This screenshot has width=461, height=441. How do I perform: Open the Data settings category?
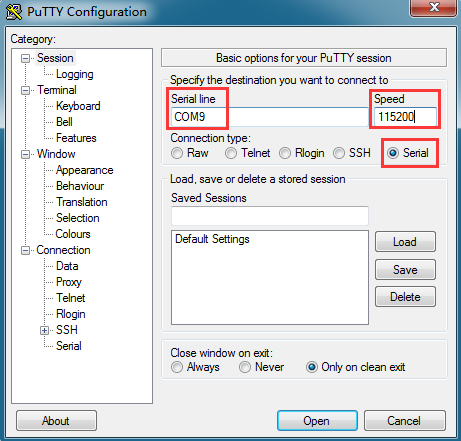[67, 266]
